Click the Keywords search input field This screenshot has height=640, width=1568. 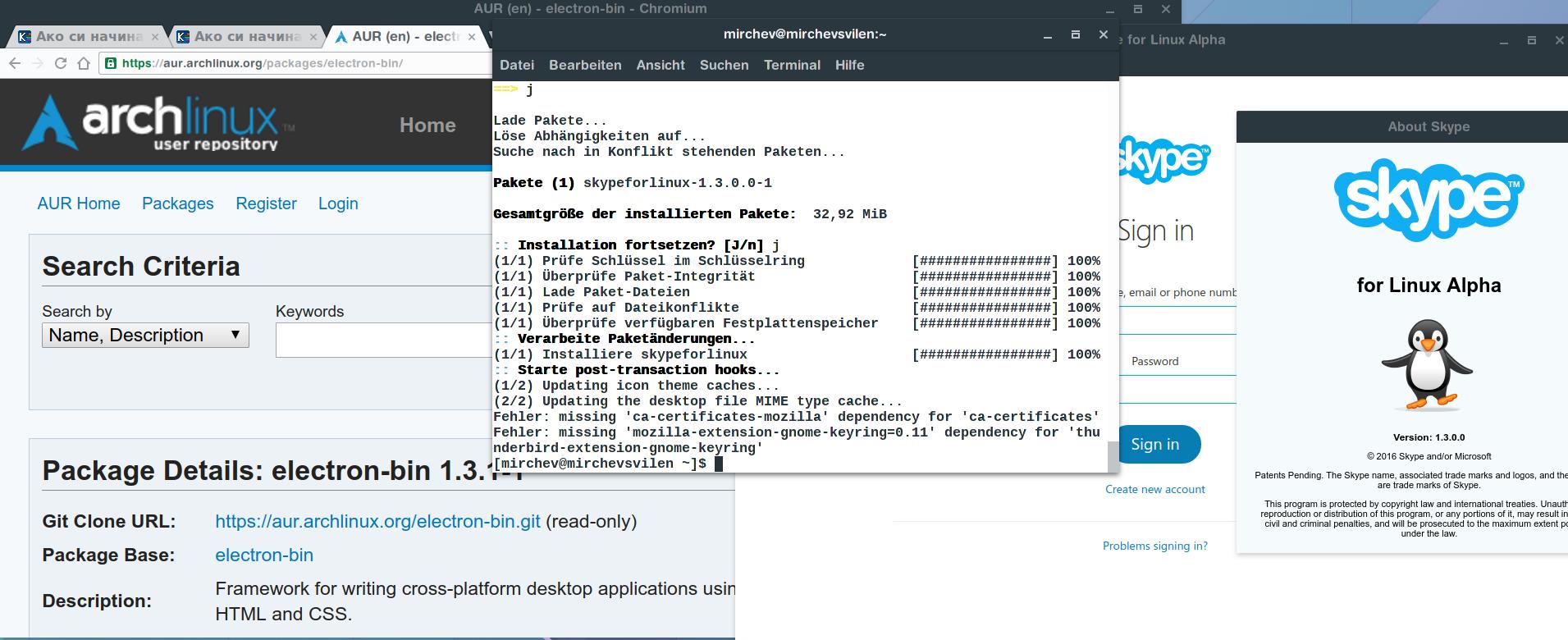[x=383, y=340]
